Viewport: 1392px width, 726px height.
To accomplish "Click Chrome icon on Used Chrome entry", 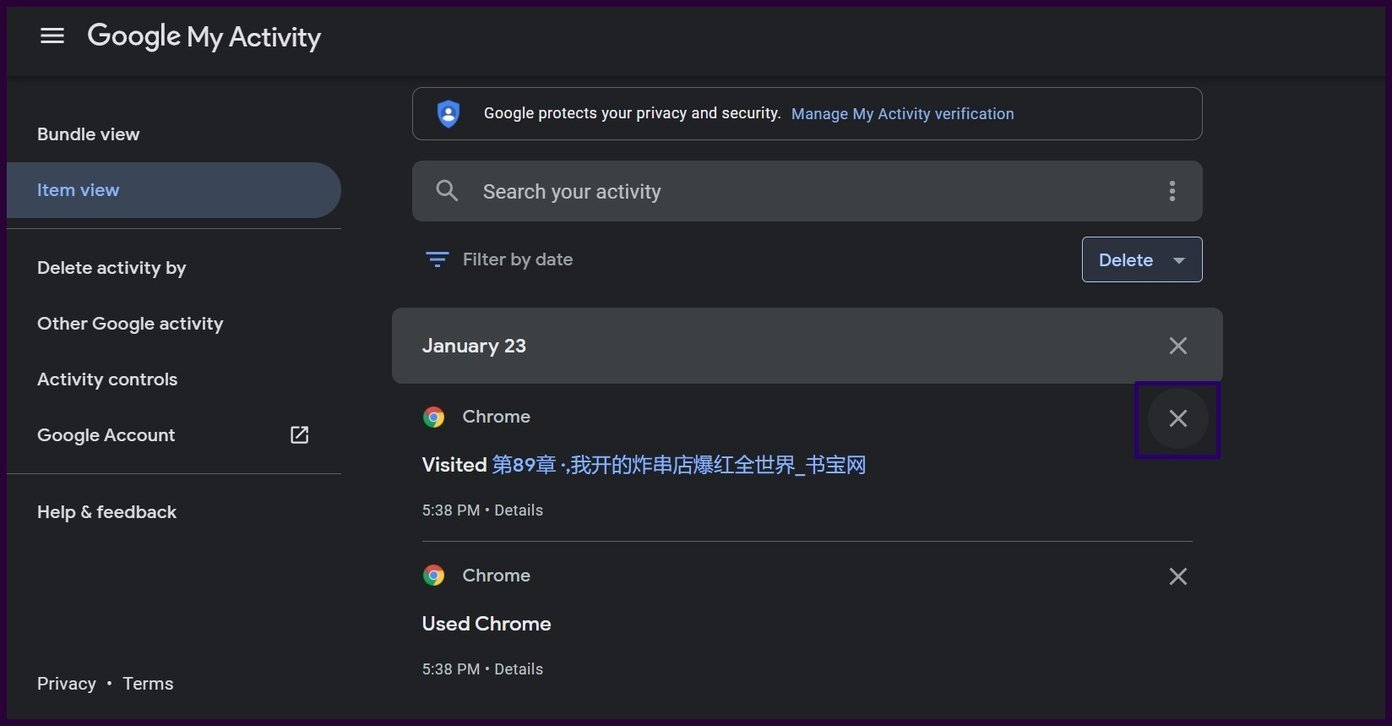I will pyautogui.click(x=434, y=576).
